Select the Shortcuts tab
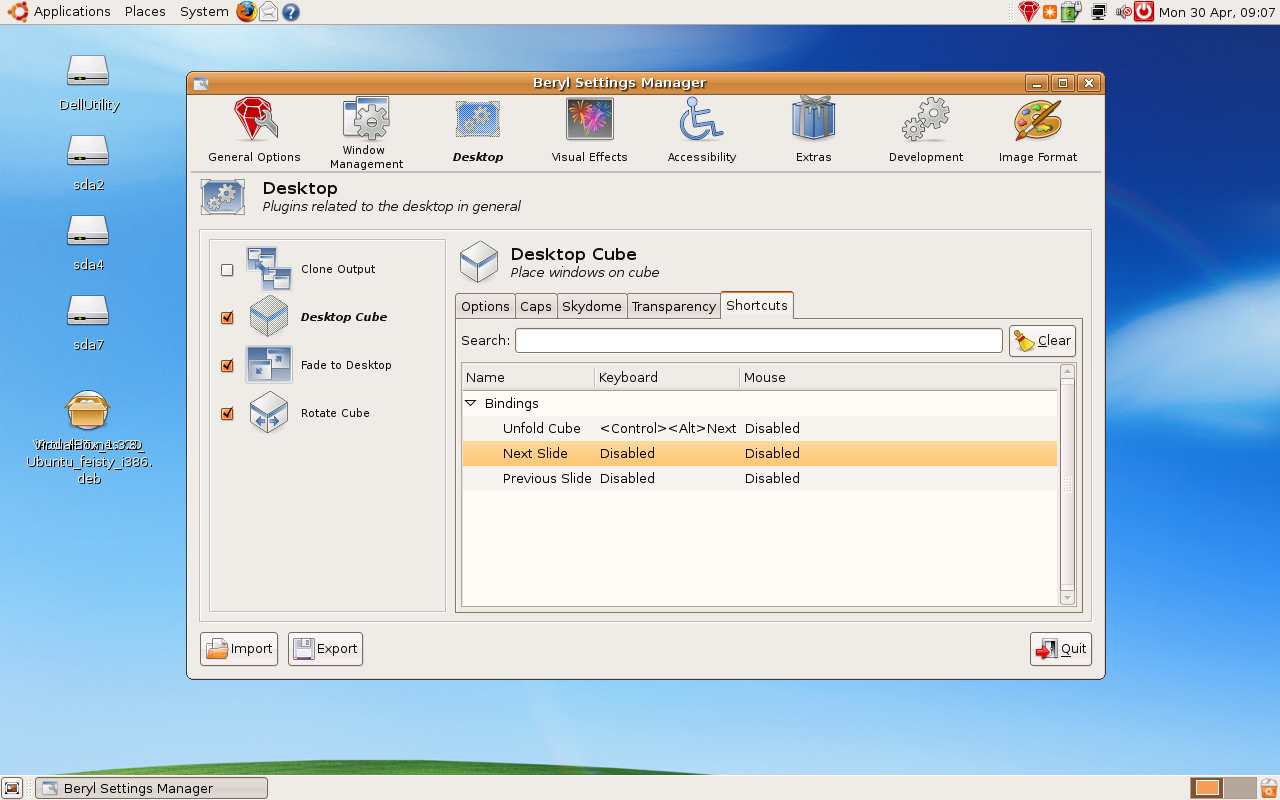This screenshot has width=1280, height=800. pos(757,305)
